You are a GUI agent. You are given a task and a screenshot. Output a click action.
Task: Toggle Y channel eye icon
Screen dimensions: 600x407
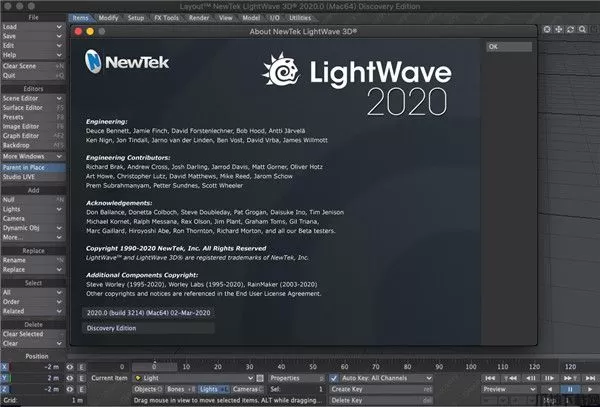point(70,378)
